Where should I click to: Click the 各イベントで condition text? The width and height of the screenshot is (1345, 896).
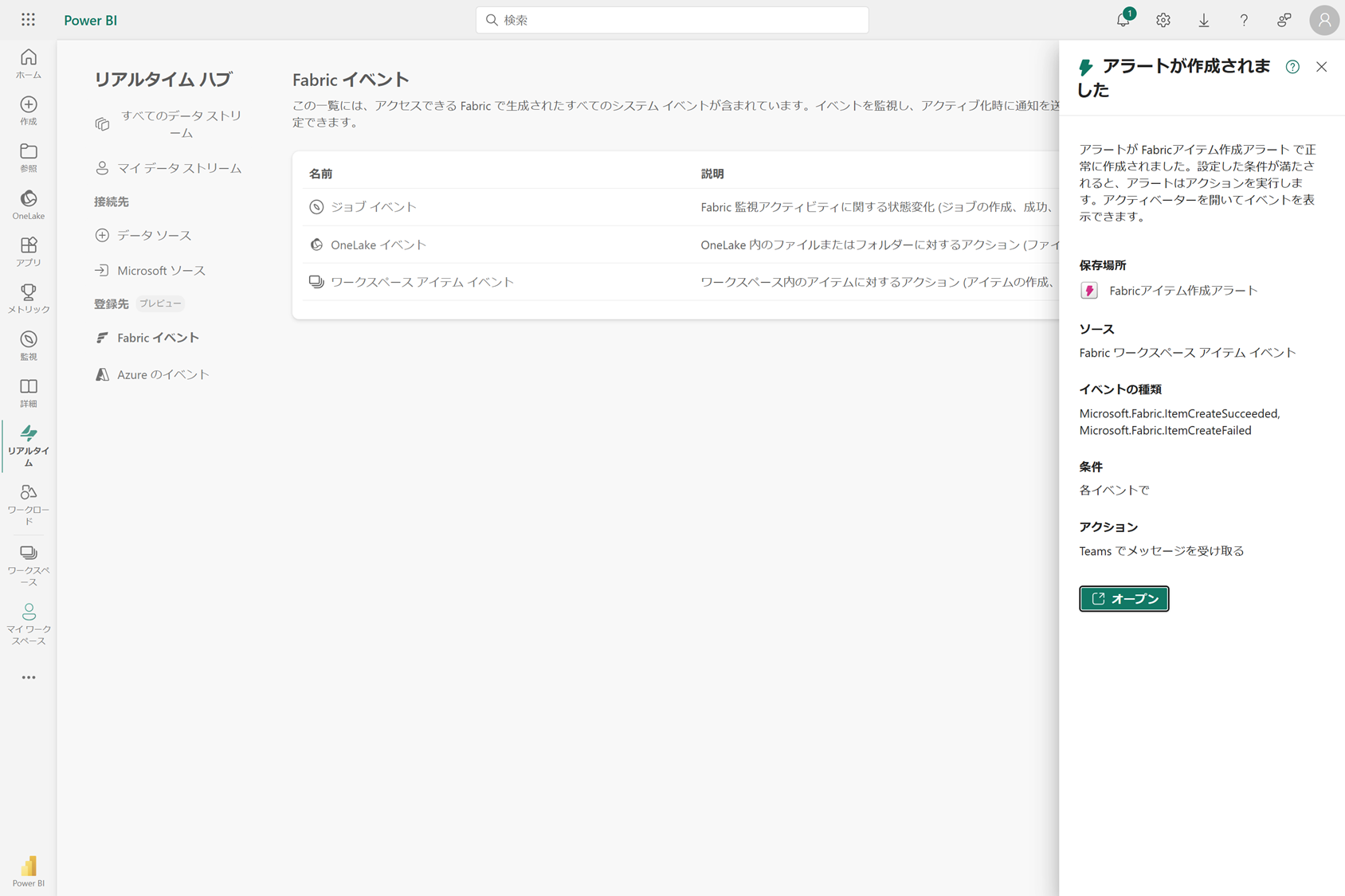(x=1114, y=491)
